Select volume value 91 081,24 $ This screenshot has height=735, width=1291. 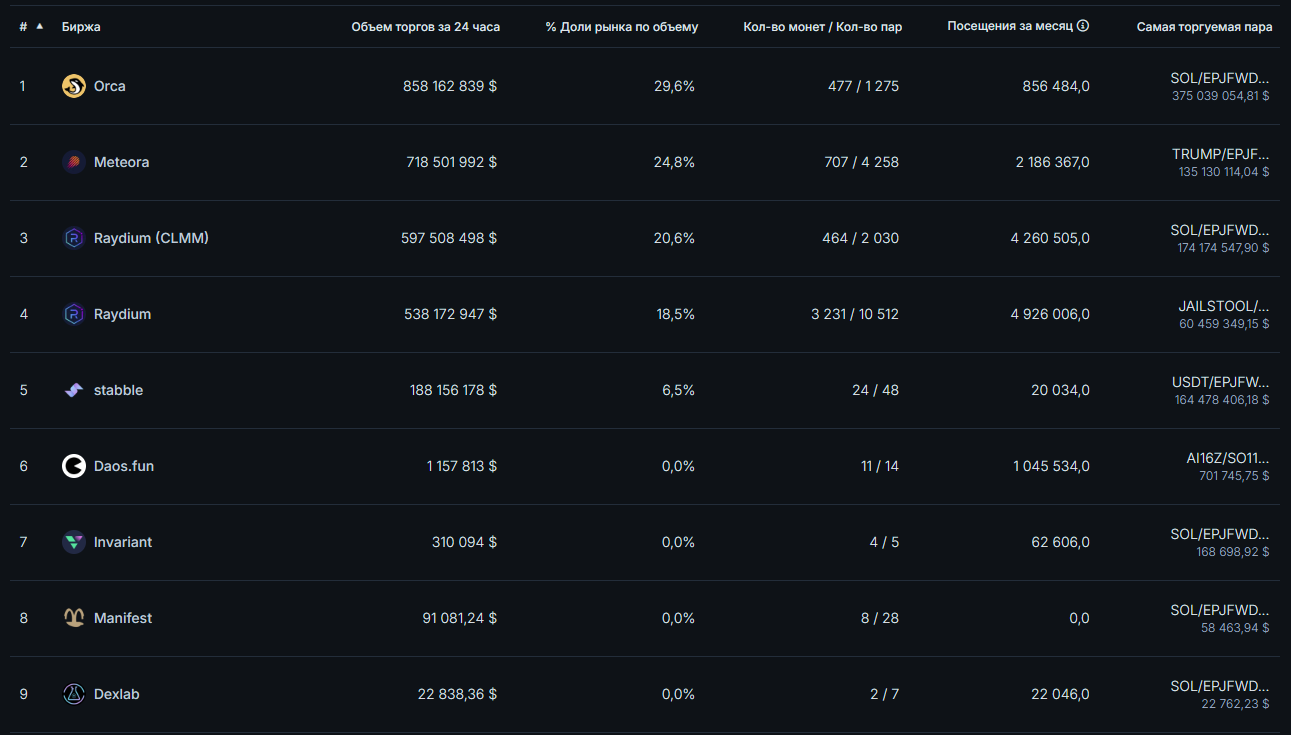pyautogui.click(x=460, y=618)
